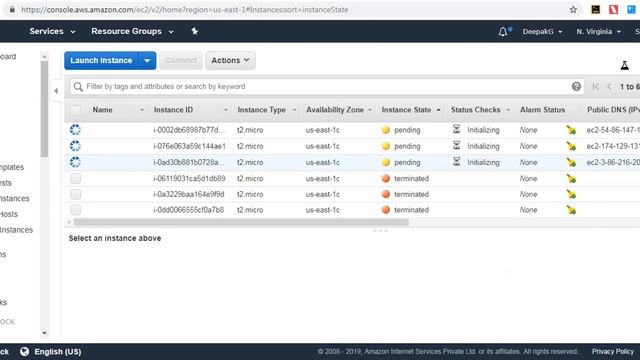Viewport: 640px width, 360px height.
Task: Click the red browser extension icon
Action: pyautogui.click(x=613, y=9)
